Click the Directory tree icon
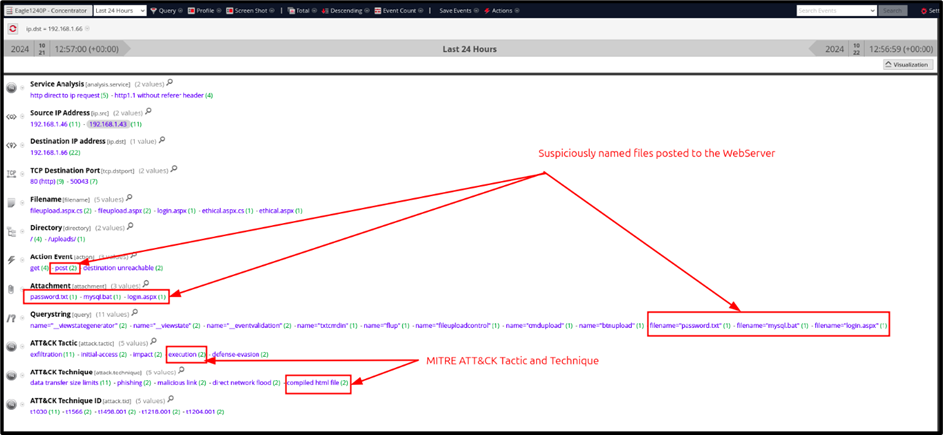This screenshot has height=435, width=943. [11, 233]
